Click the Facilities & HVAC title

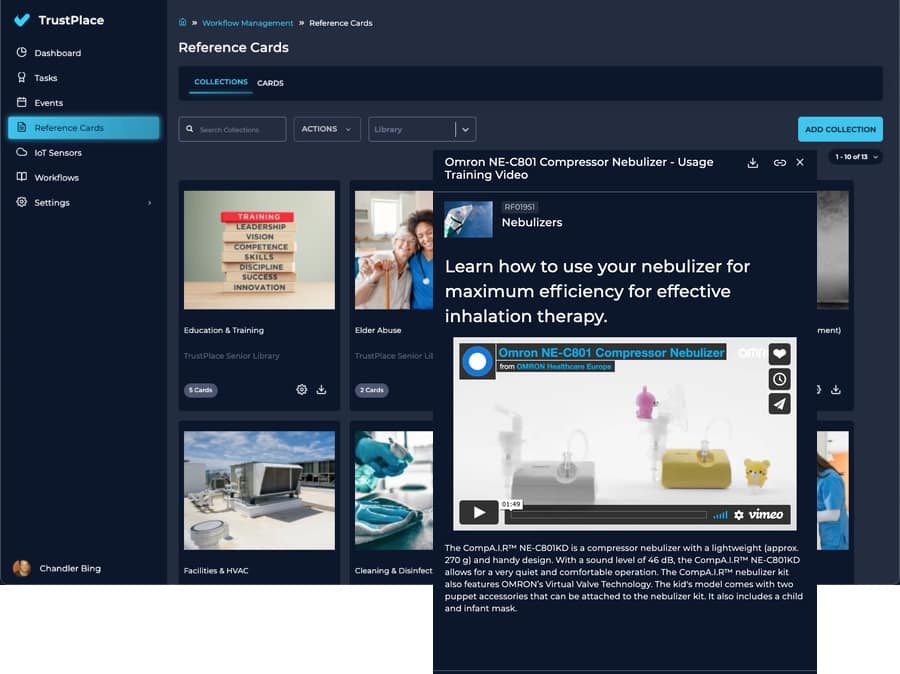pyautogui.click(x=216, y=571)
